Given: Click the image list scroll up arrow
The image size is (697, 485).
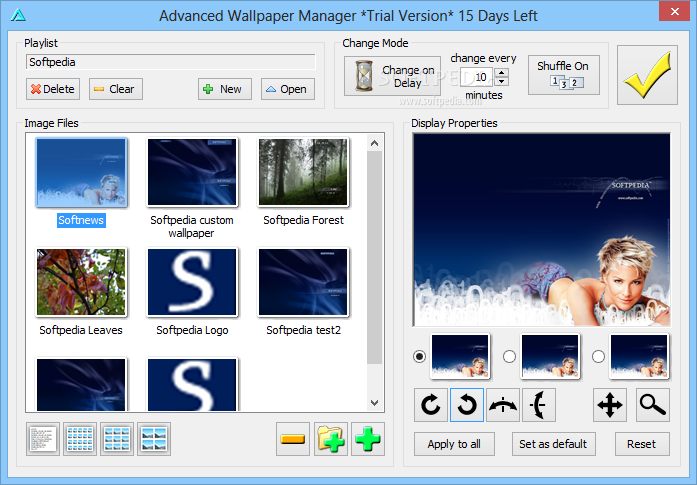Looking at the screenshot, I should pyautogui.click(x=374, y=143).
